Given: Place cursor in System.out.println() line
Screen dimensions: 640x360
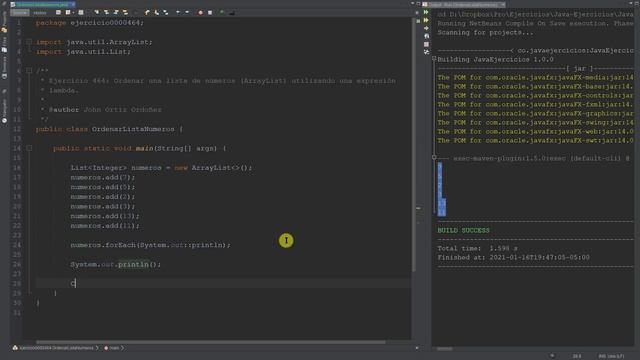Looking at the screenshot, I should (x=116, y=264).
